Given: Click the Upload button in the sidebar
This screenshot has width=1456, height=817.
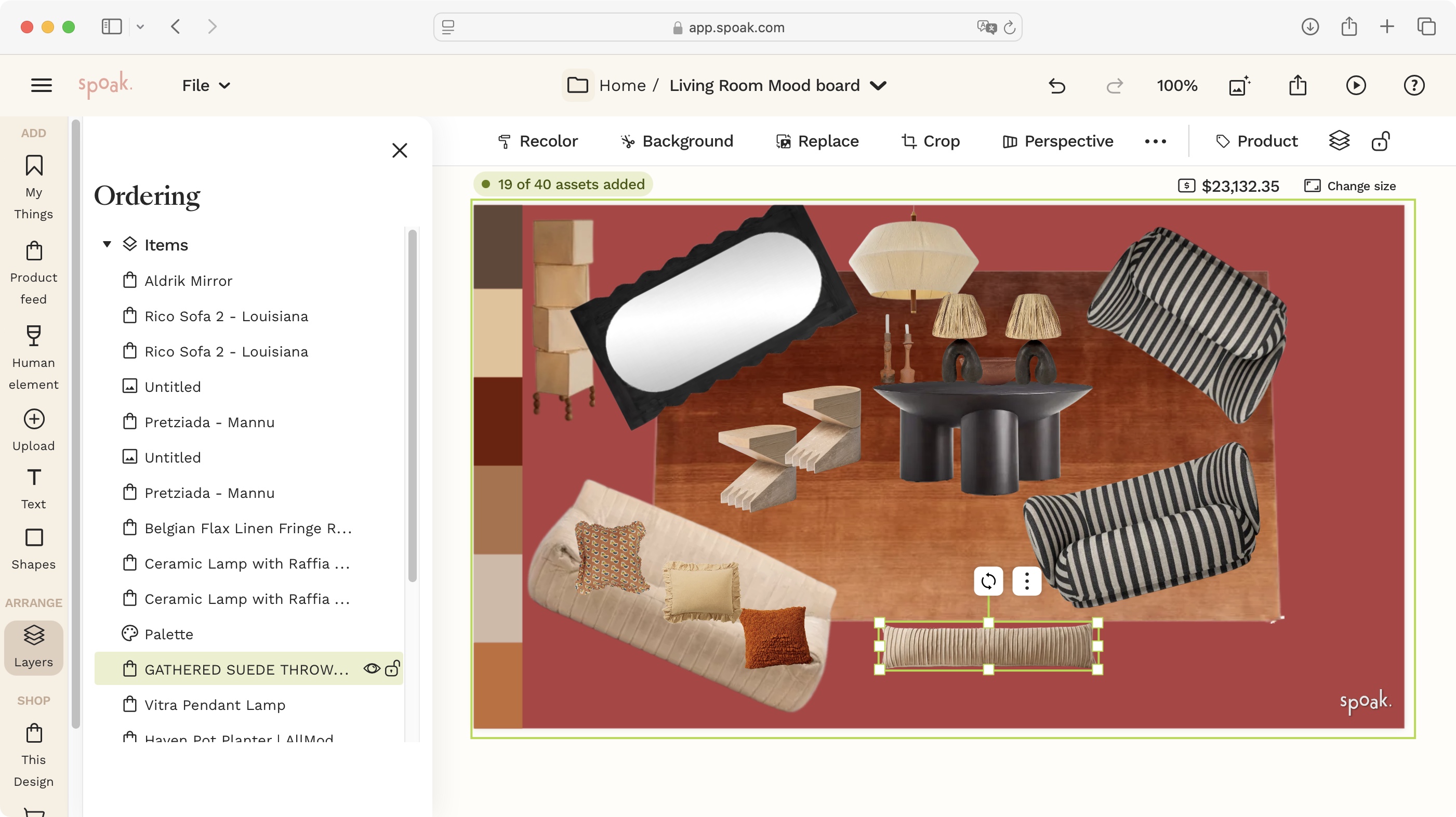Looking at the screenshot, I should (x=33, y=429).
